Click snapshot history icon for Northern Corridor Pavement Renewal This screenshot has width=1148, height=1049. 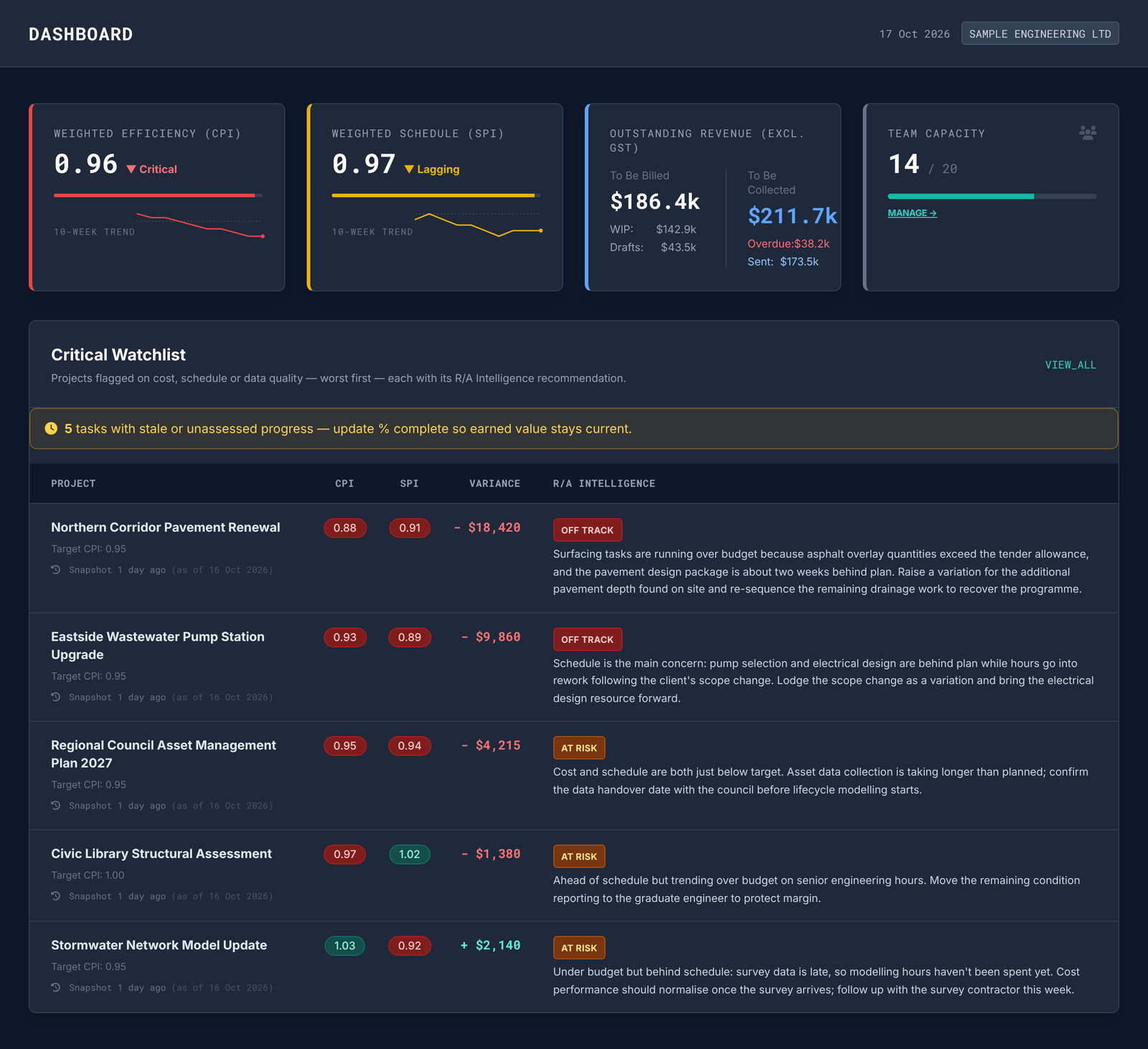pos(56,570)
